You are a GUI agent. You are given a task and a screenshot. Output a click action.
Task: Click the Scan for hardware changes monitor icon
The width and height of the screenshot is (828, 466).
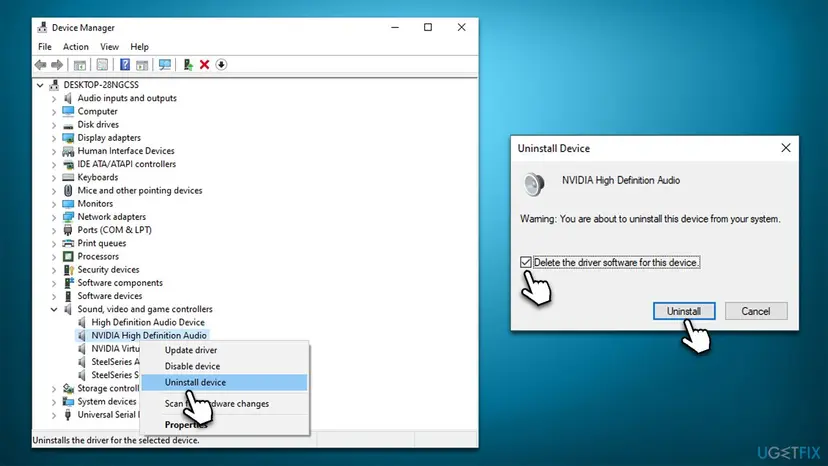pyautogui.click(x=165, y=64)
